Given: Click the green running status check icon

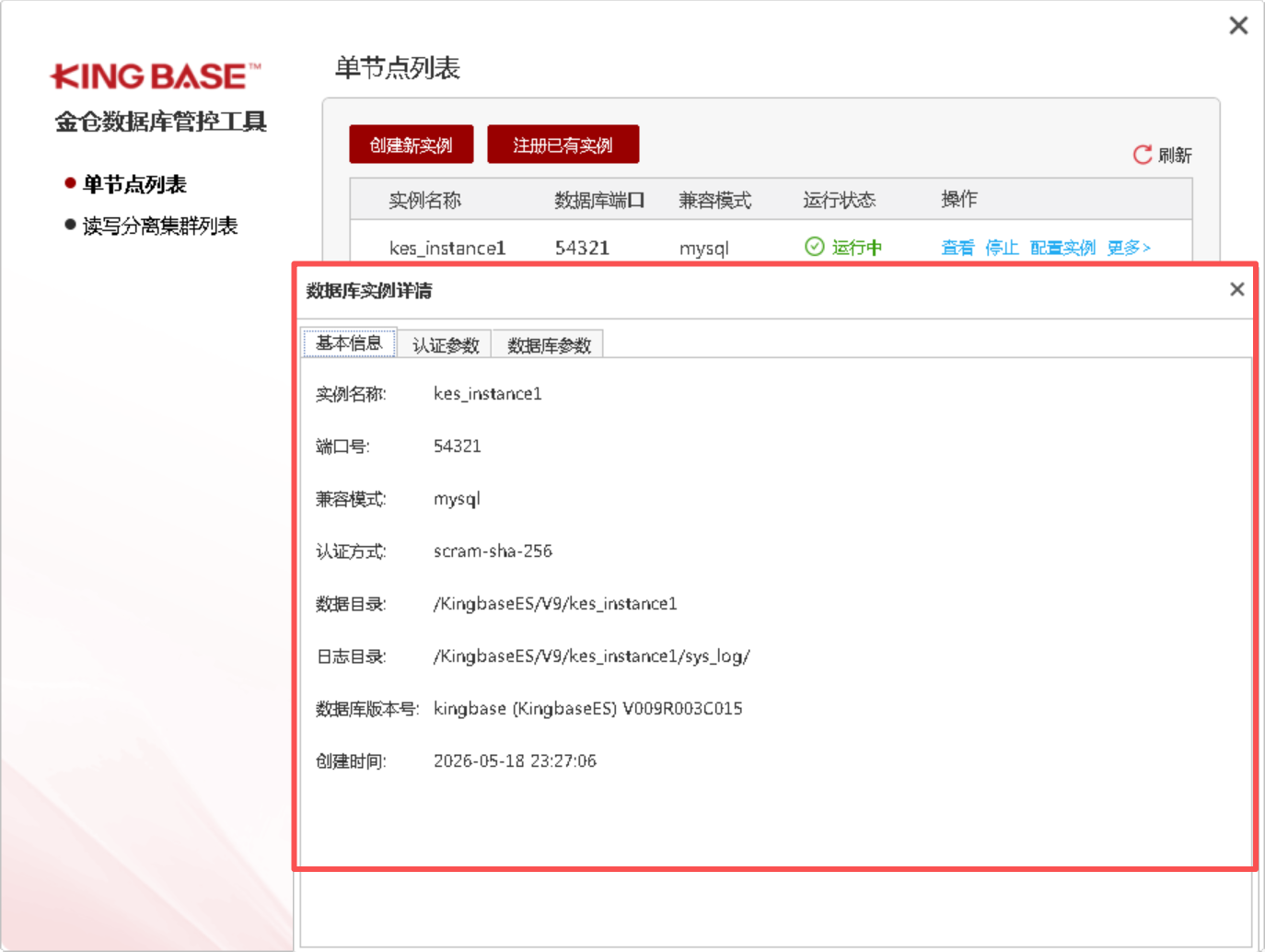Looking at the screenshot, I should click(815, 247).
